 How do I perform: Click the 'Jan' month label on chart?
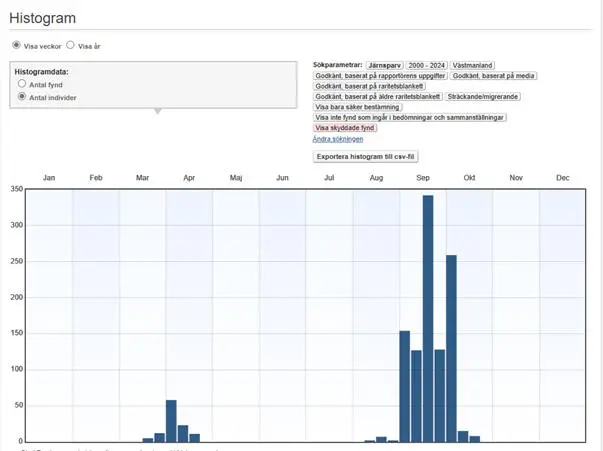[49, 178]
